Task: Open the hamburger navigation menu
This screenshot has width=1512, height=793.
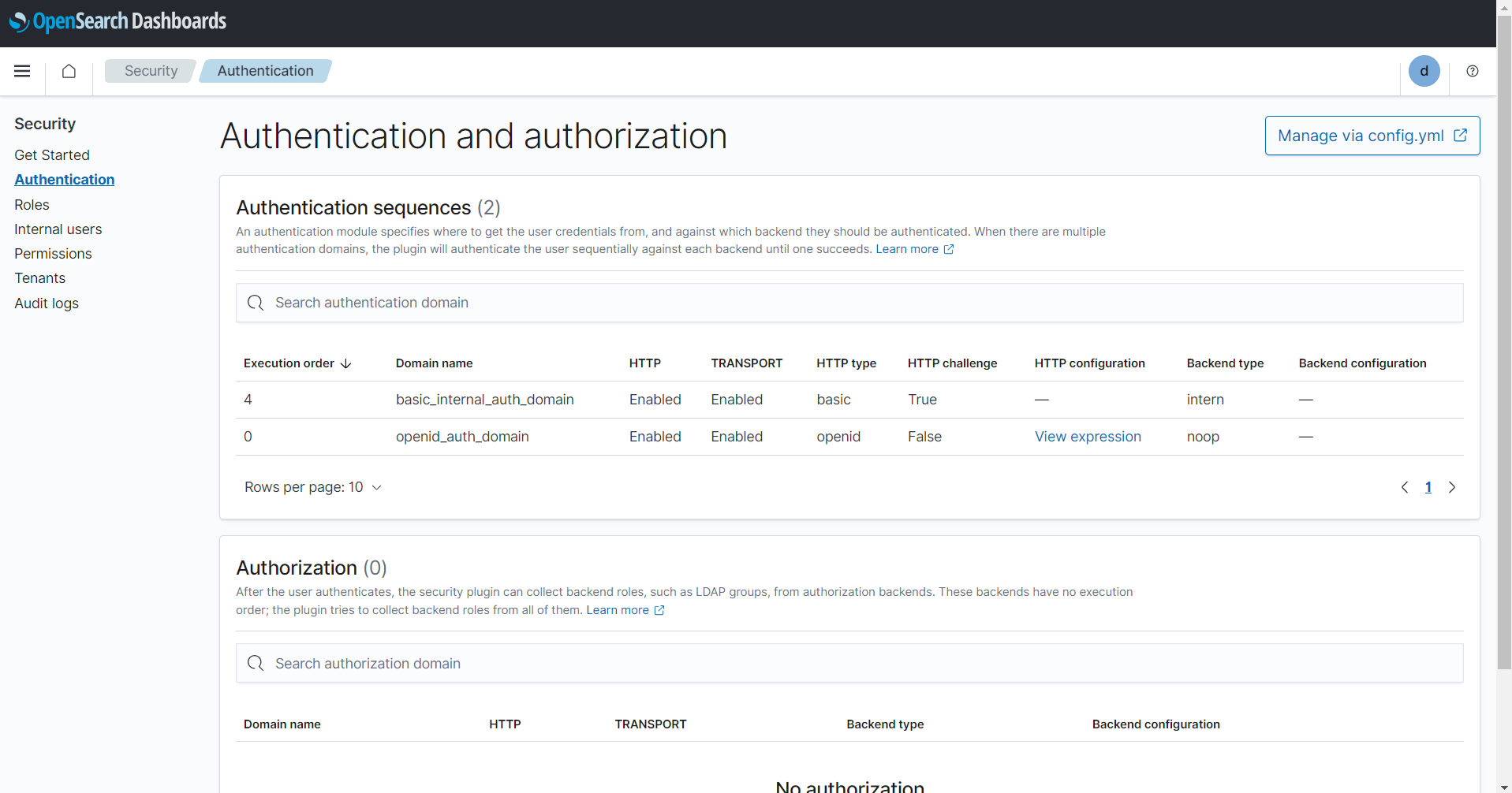Action: pos(22,71)
